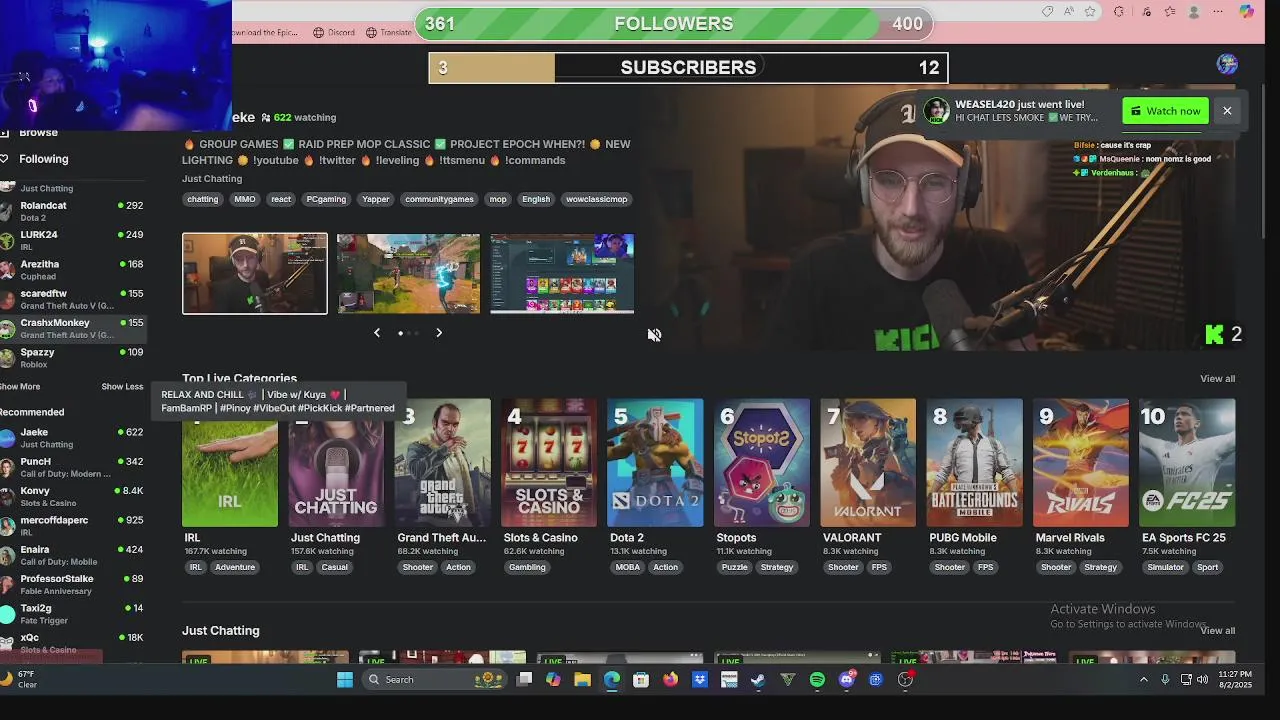Select first featured stream thumbnail (Jaeke)

point(255,273)
